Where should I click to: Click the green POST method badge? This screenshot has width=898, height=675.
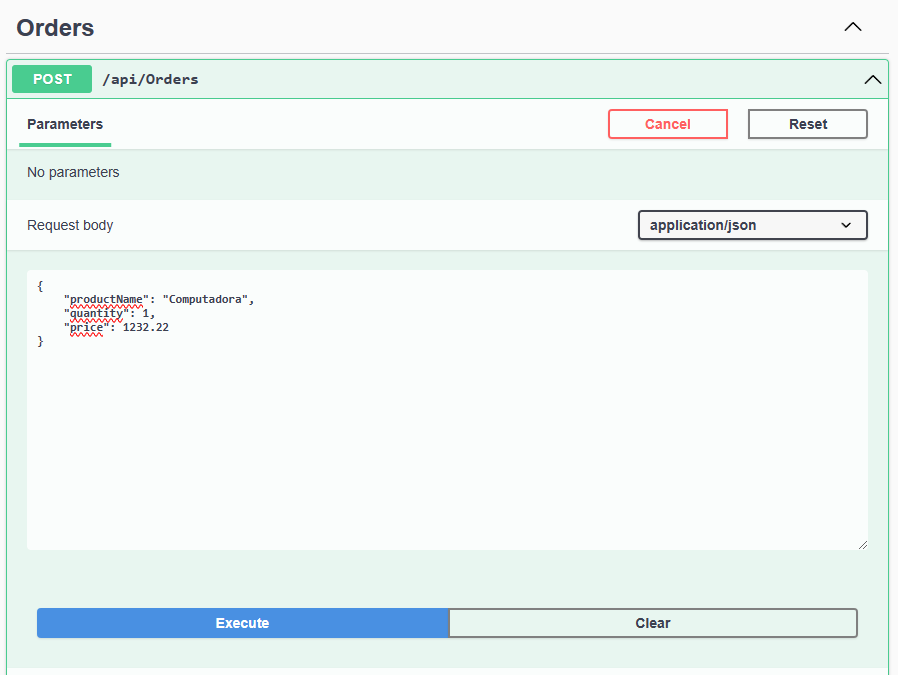[52, 79]
